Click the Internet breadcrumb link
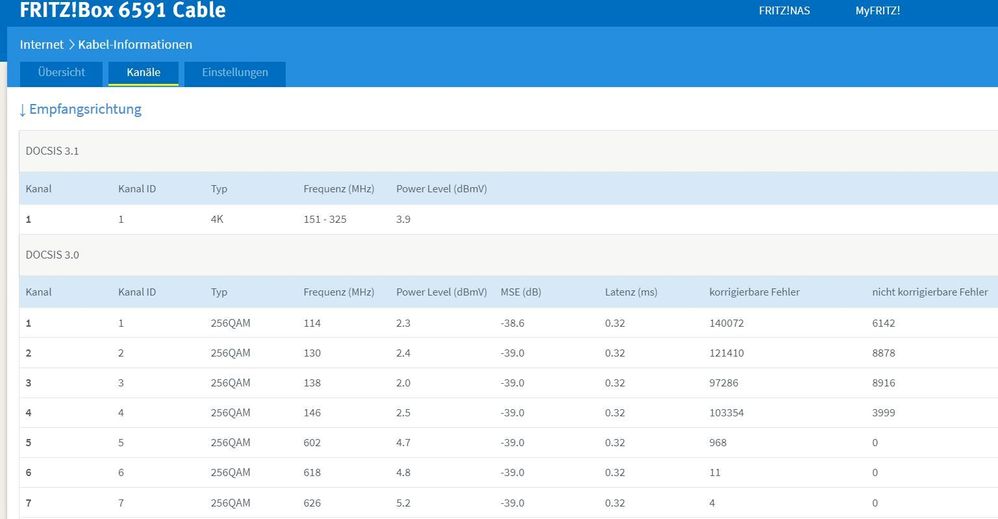 pos(41,45)
